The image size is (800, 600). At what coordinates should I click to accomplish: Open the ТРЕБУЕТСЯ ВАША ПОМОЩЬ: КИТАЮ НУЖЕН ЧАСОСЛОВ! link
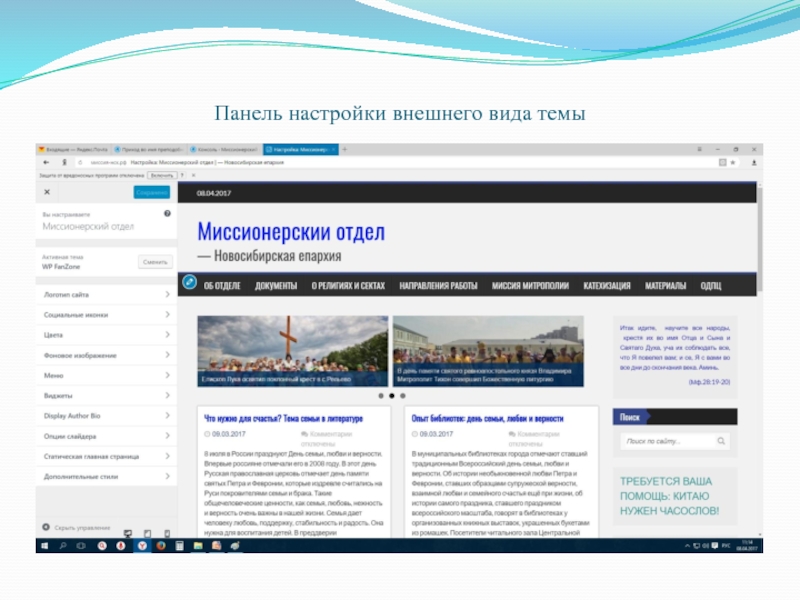669,496
